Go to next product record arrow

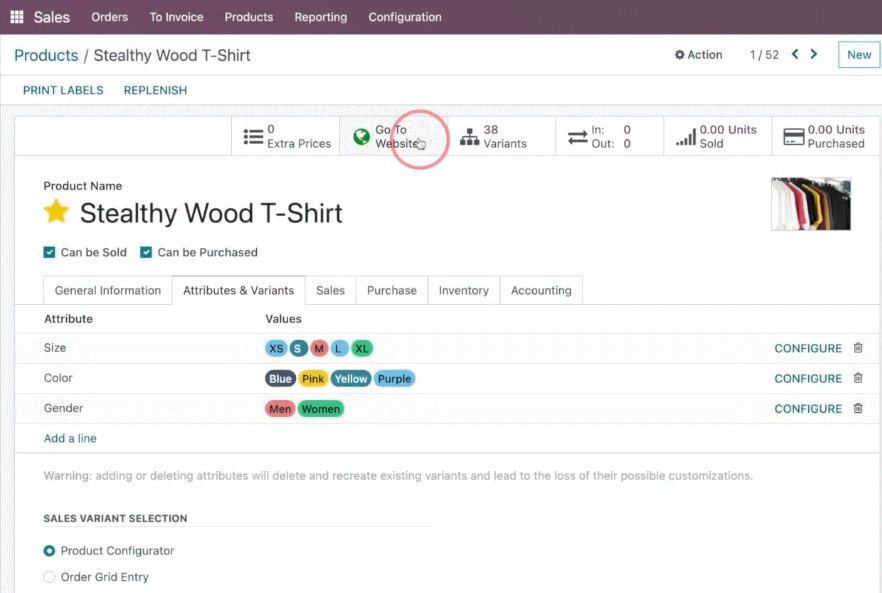[x=814, y=54]
